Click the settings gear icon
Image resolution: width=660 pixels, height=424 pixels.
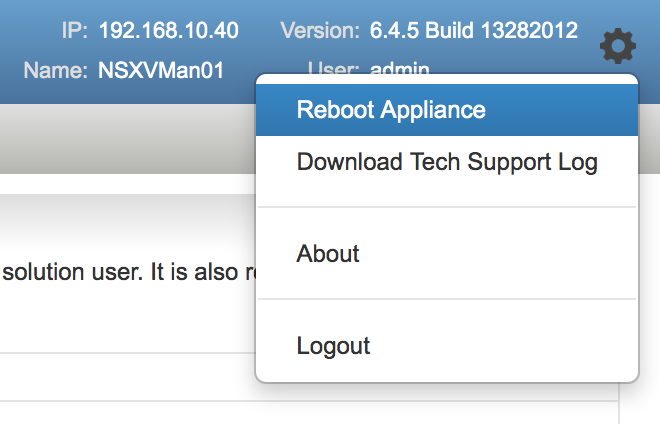pos(618,46)
